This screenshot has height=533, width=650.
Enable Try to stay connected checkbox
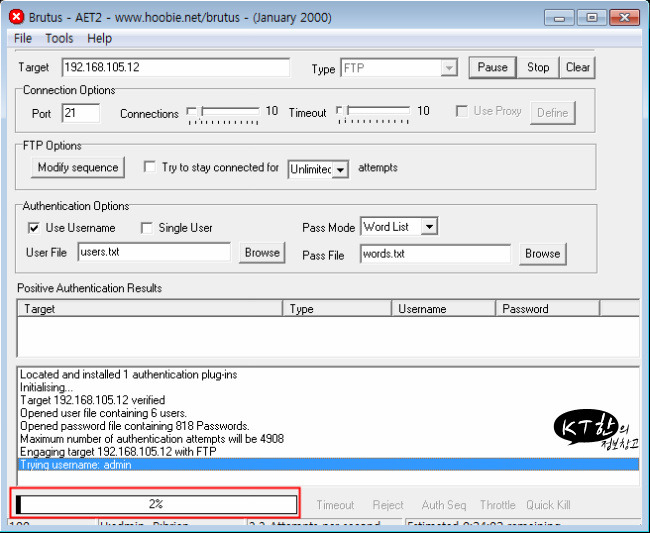point(149,167)
